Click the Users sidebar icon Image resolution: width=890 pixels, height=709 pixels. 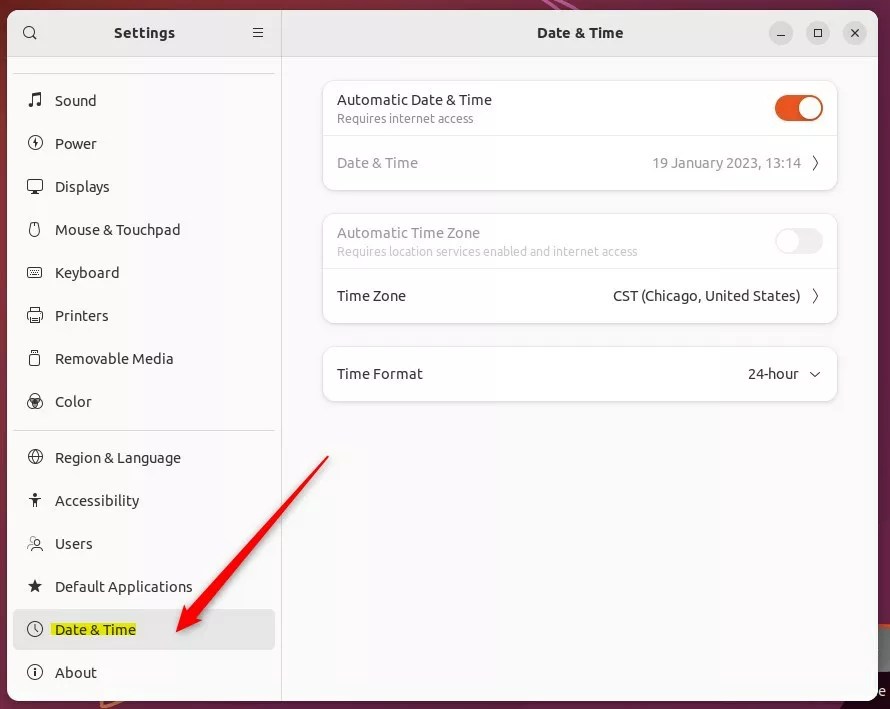click(x=33, y=544)
